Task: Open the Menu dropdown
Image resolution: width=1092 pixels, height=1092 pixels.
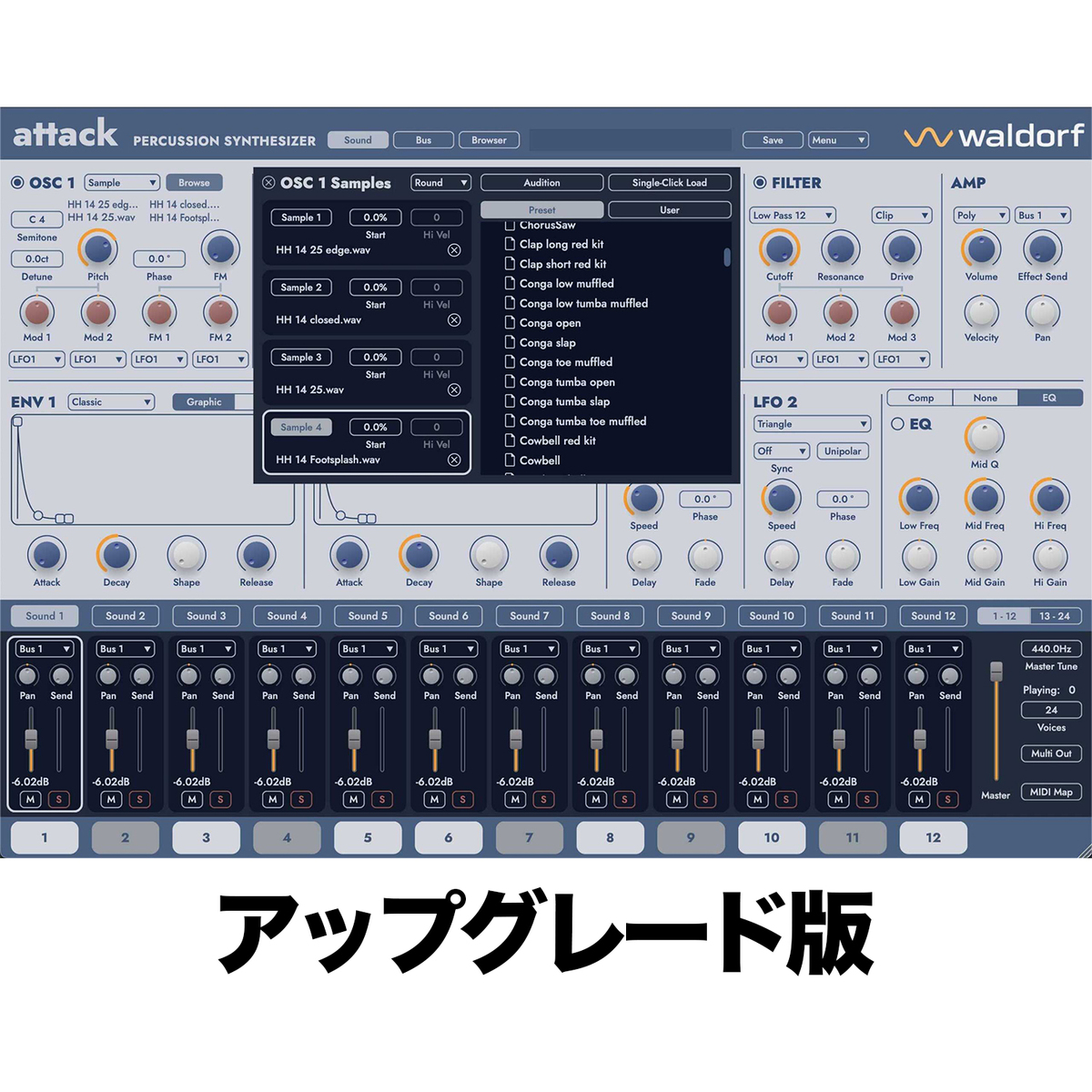Action: tap(838, 140)
